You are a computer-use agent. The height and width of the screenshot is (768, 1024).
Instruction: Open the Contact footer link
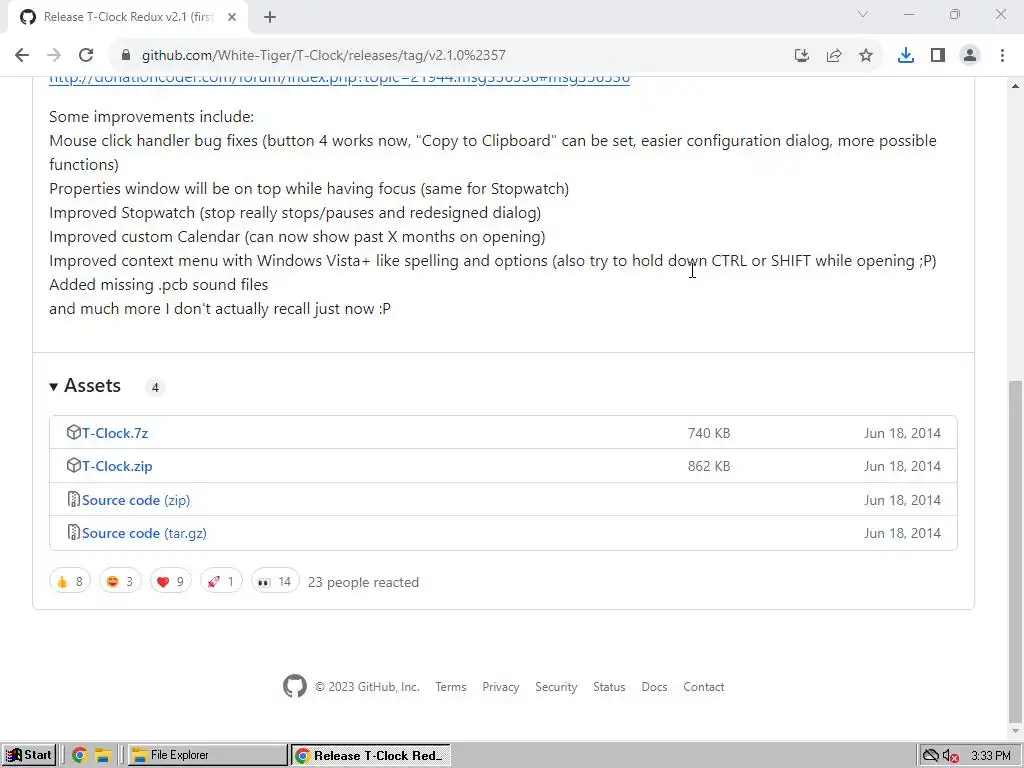pos(703,687)
